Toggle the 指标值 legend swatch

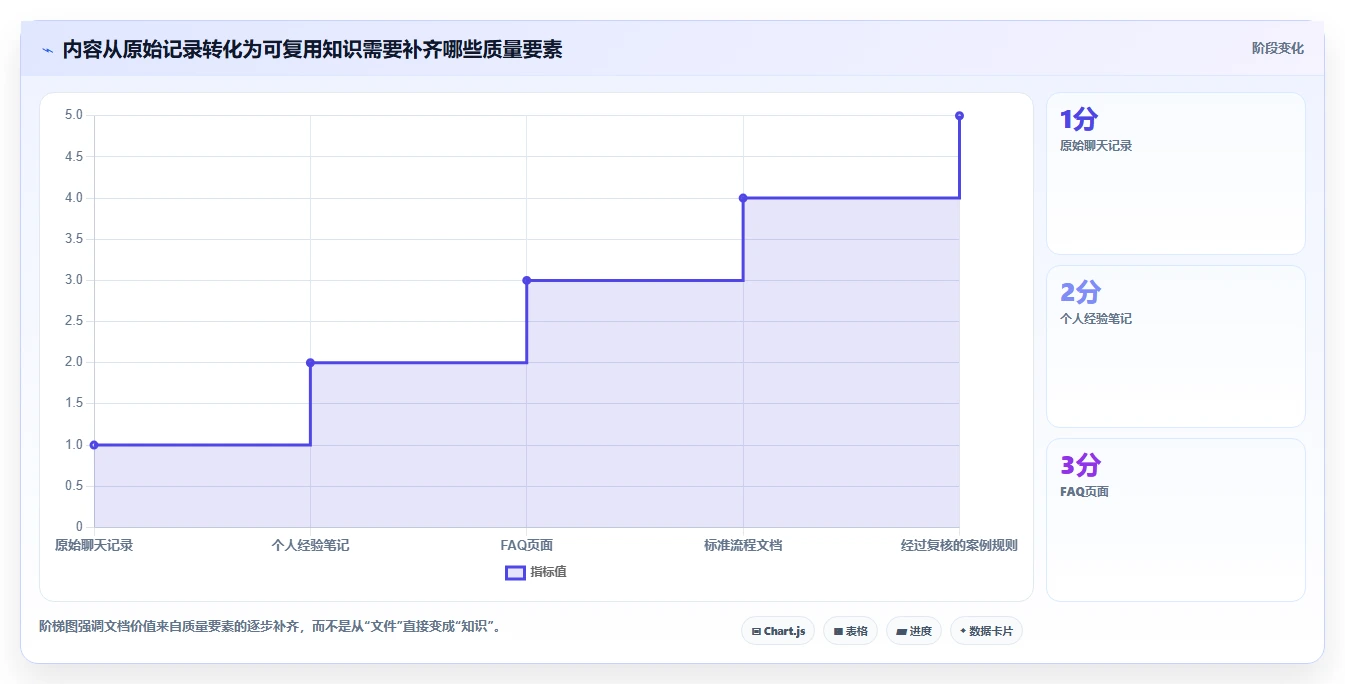click(x=515, y=573)
